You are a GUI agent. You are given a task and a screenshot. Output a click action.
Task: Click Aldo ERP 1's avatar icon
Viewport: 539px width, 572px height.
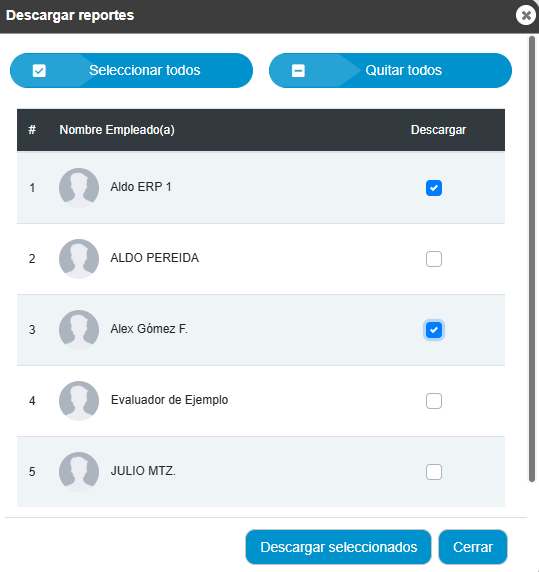click(x=79, y=188)
